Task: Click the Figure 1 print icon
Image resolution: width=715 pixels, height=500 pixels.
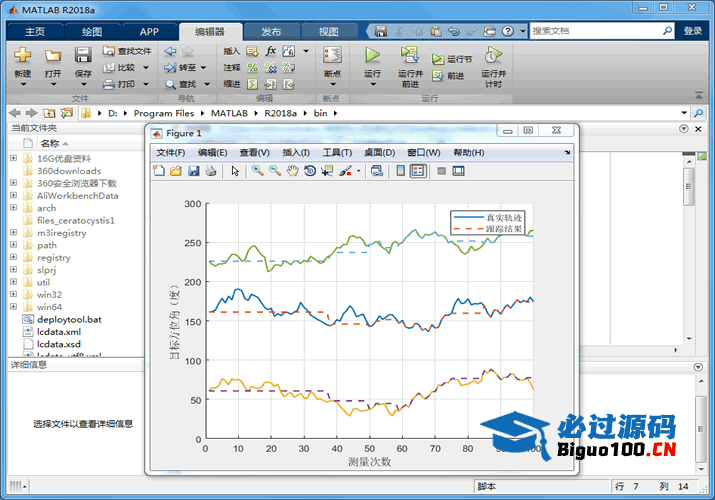Action: 211,171
